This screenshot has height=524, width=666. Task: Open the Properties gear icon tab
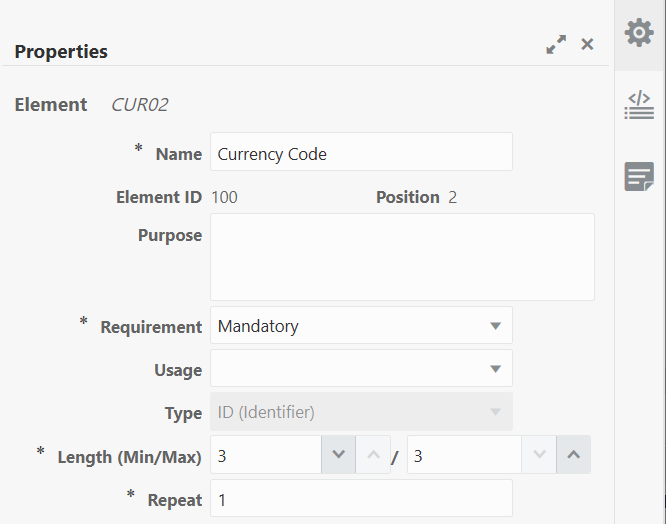(639, 33)
